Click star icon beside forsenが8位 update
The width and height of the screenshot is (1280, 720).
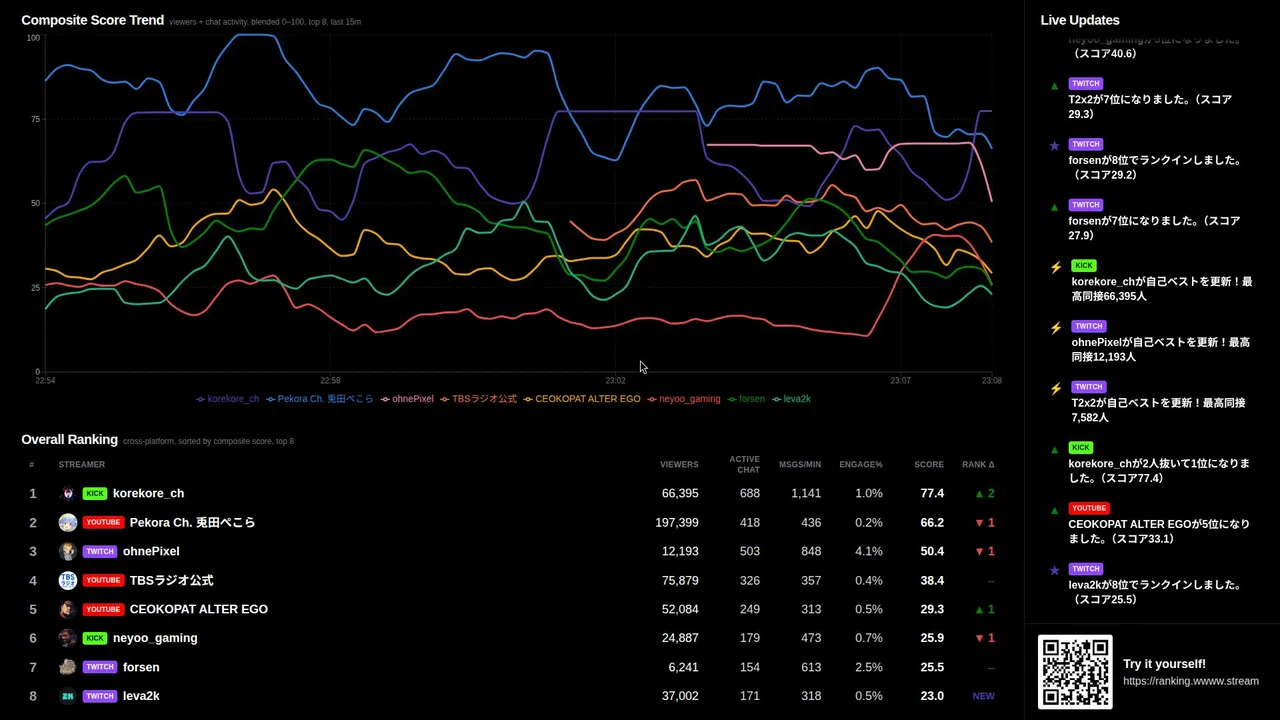(x=1054, y=146)
